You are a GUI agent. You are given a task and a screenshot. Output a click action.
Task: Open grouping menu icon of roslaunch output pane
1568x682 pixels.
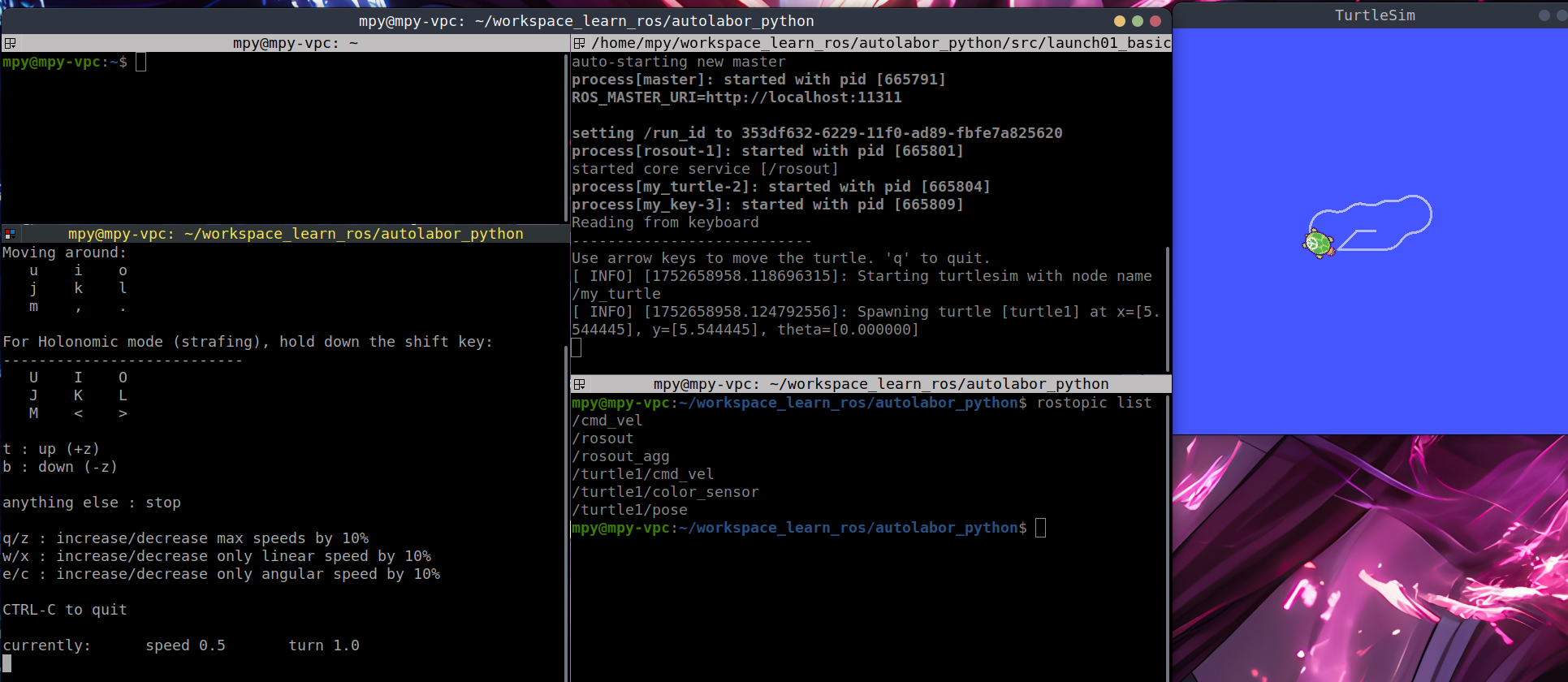[579, 43]
